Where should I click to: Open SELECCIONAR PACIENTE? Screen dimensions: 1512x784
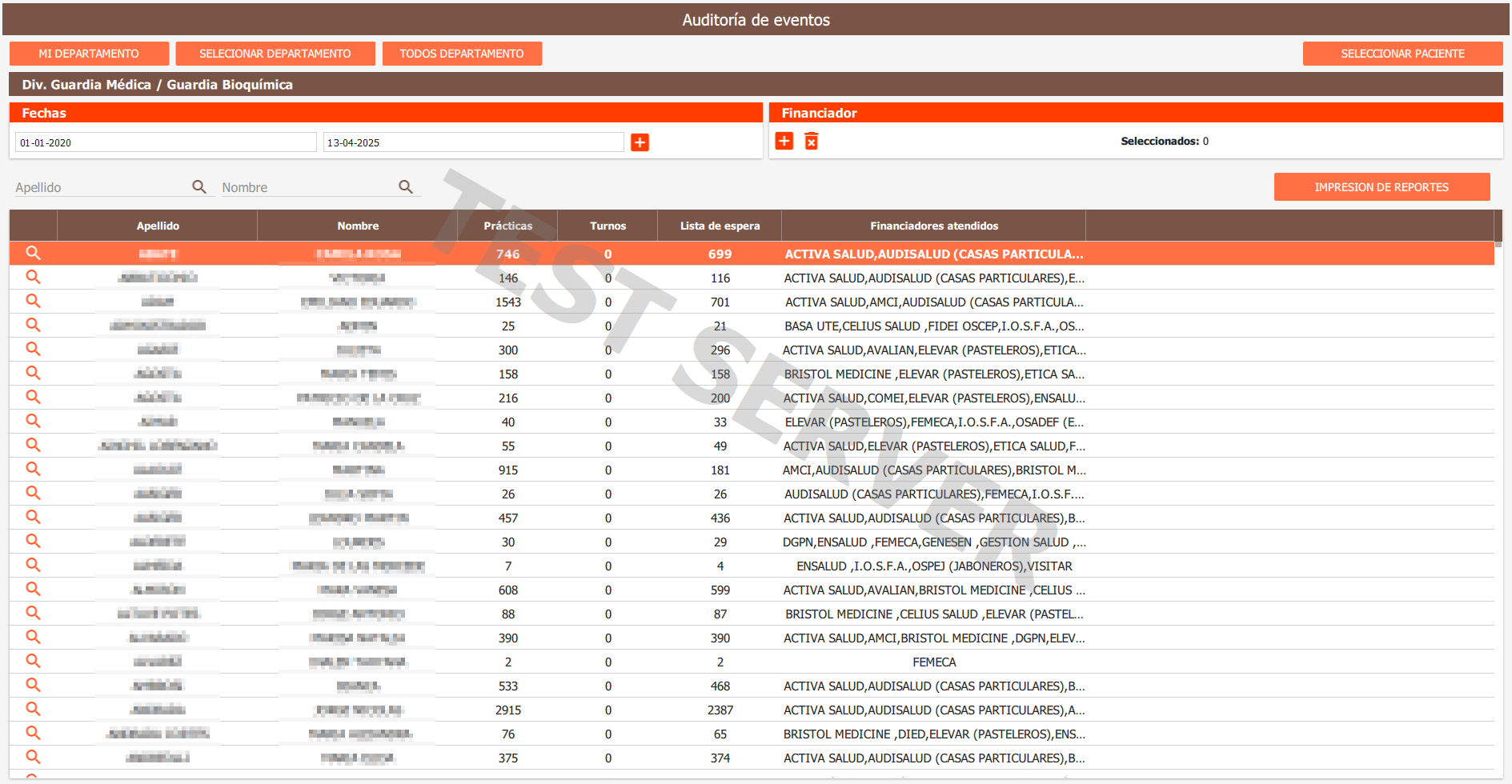click(1402, 54)
